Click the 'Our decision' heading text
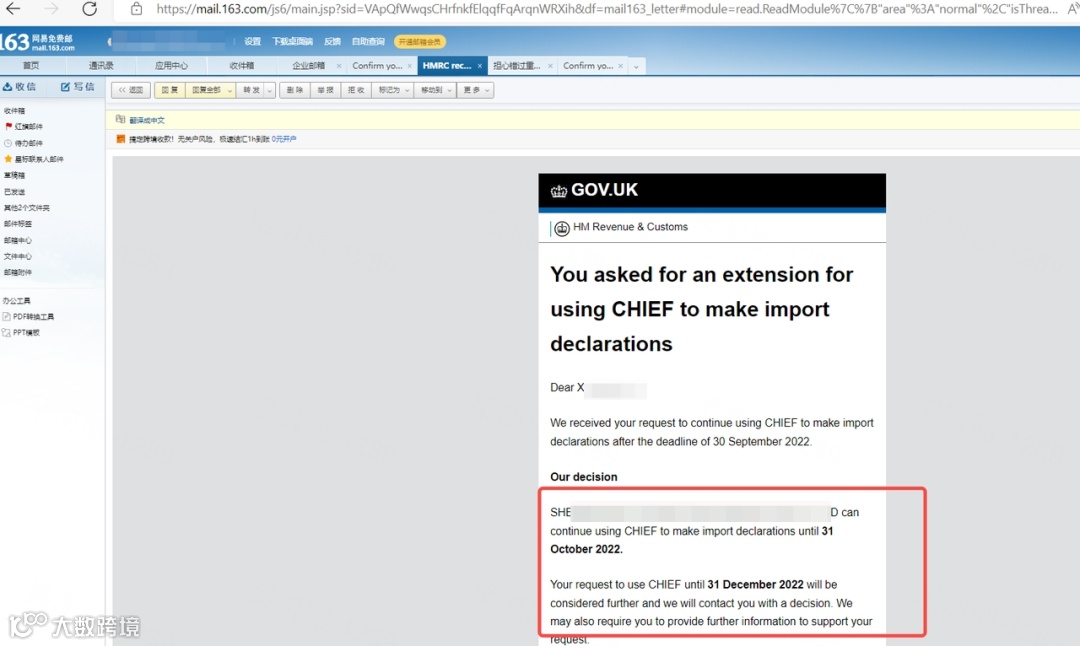Image resolution: width=1080 pixels, height=646 pixels. click(x=583, y=477)
